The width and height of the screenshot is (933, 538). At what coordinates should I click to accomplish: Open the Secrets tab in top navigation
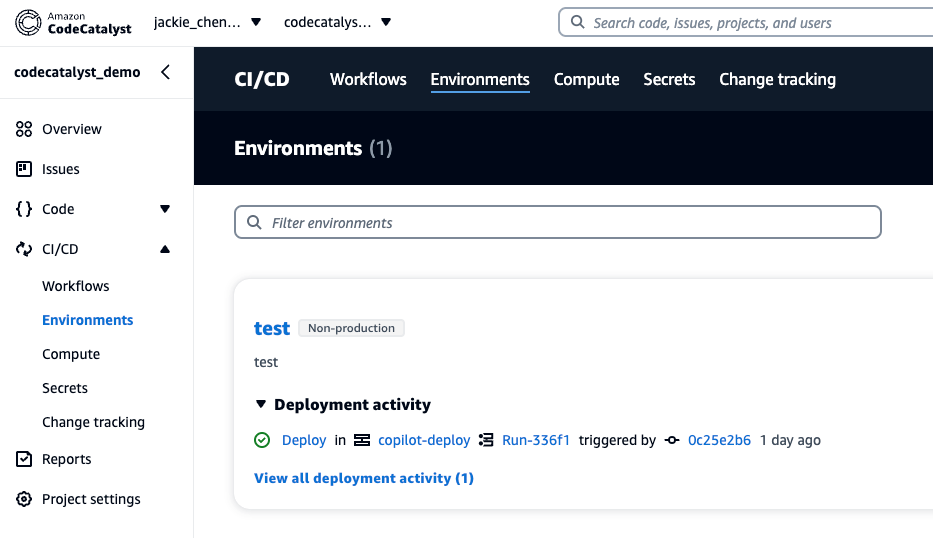pyautogui.click(x=669, y=79)
